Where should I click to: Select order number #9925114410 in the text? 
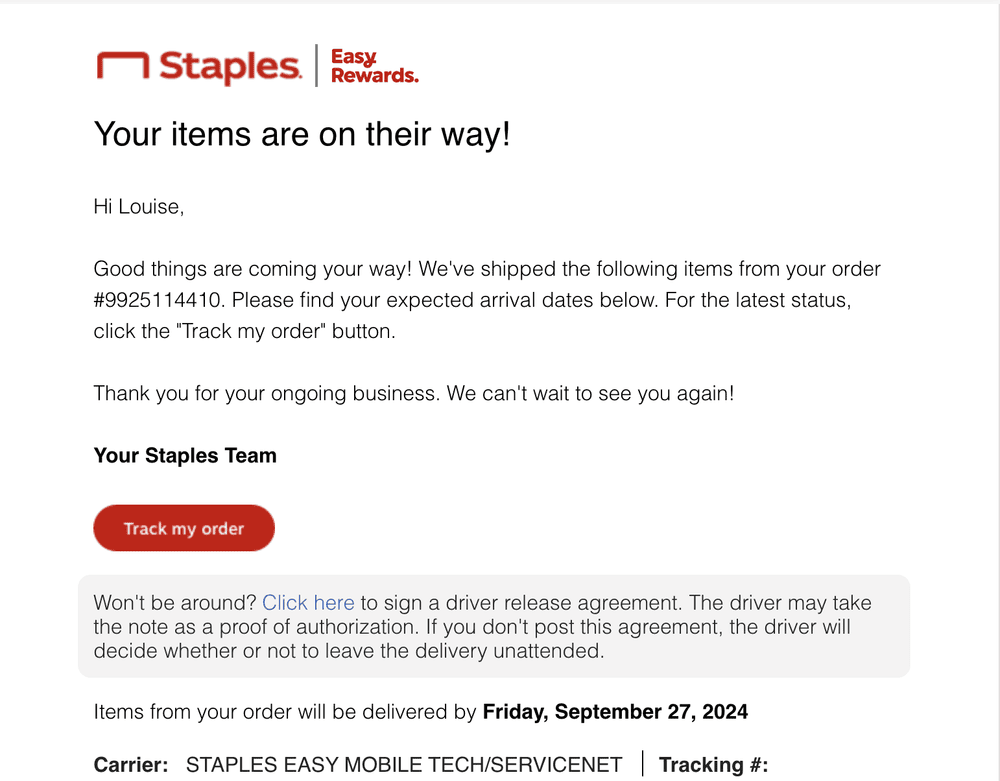click(159, 300)
